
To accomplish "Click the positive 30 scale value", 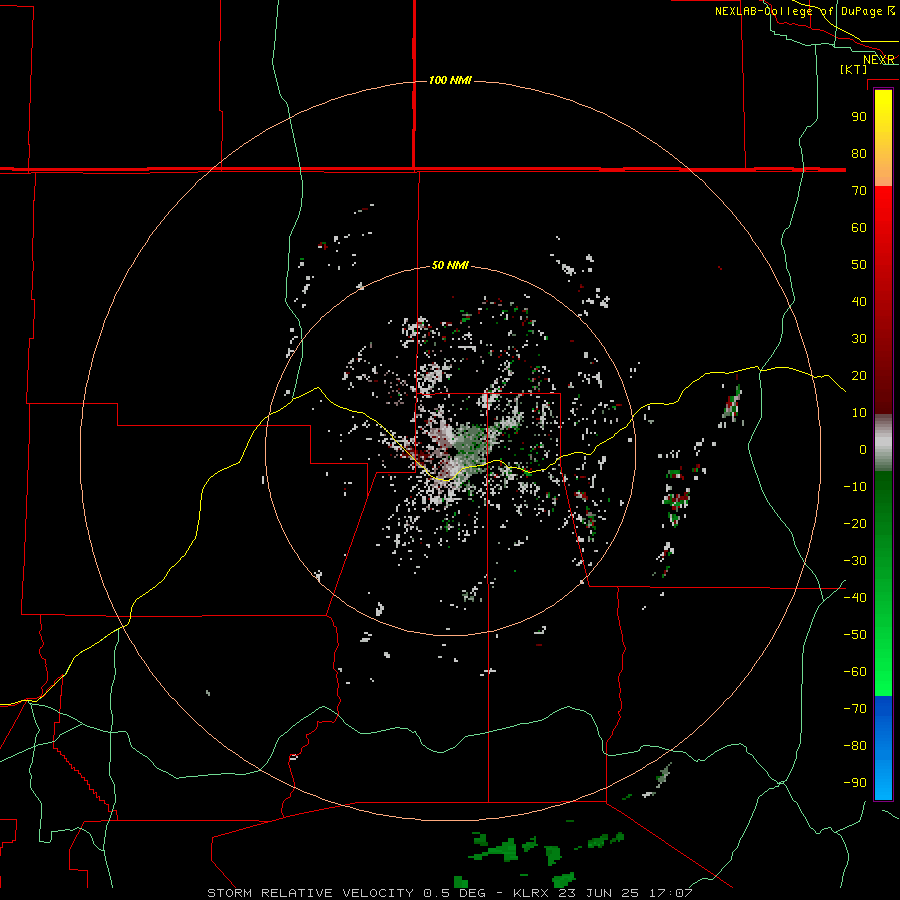I will (859, 339).
